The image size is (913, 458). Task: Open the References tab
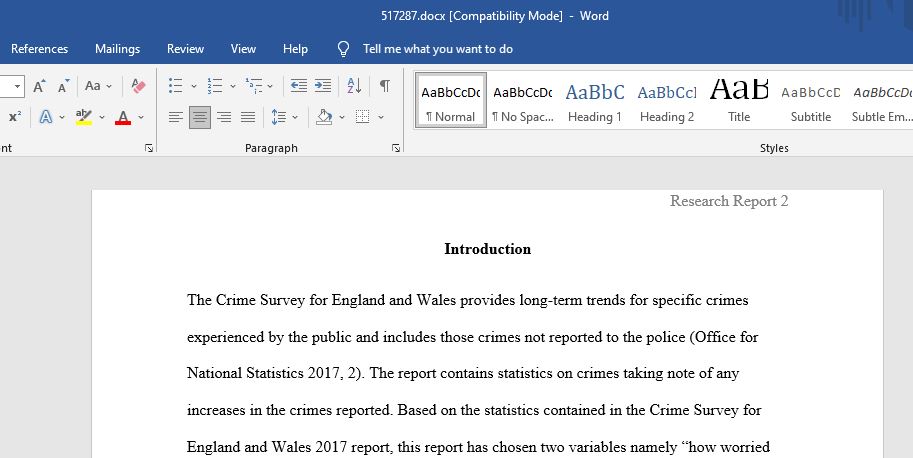(x=40, y=49)
